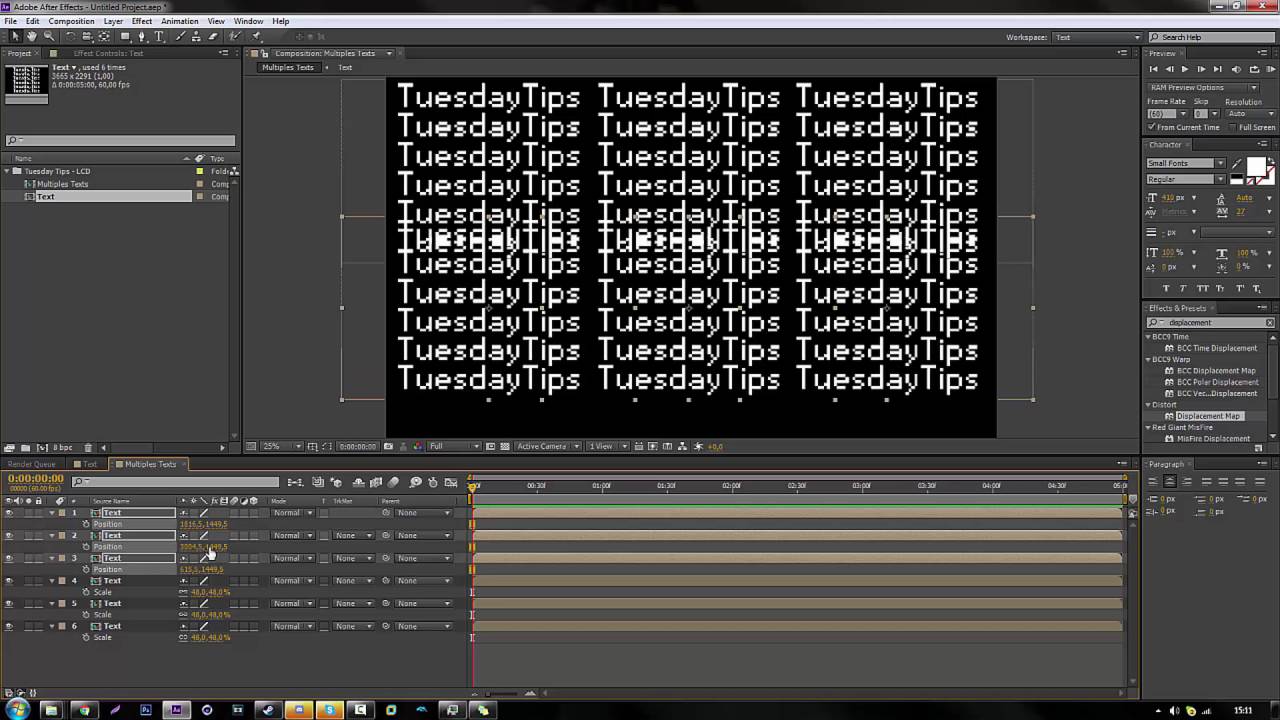This screenshot has height=720, width=1280.
Task: Open the Layer menu
Action: click(113, 21)
